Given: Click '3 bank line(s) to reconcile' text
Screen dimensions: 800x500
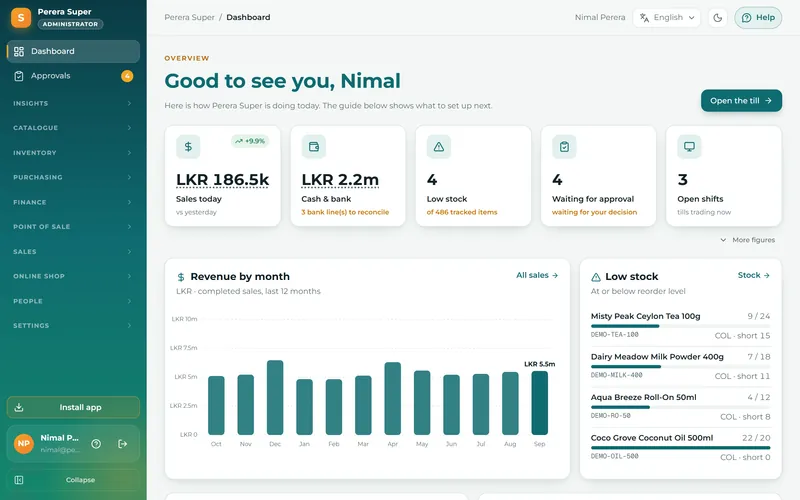Looking at the screenshot, I should [345, 212].
